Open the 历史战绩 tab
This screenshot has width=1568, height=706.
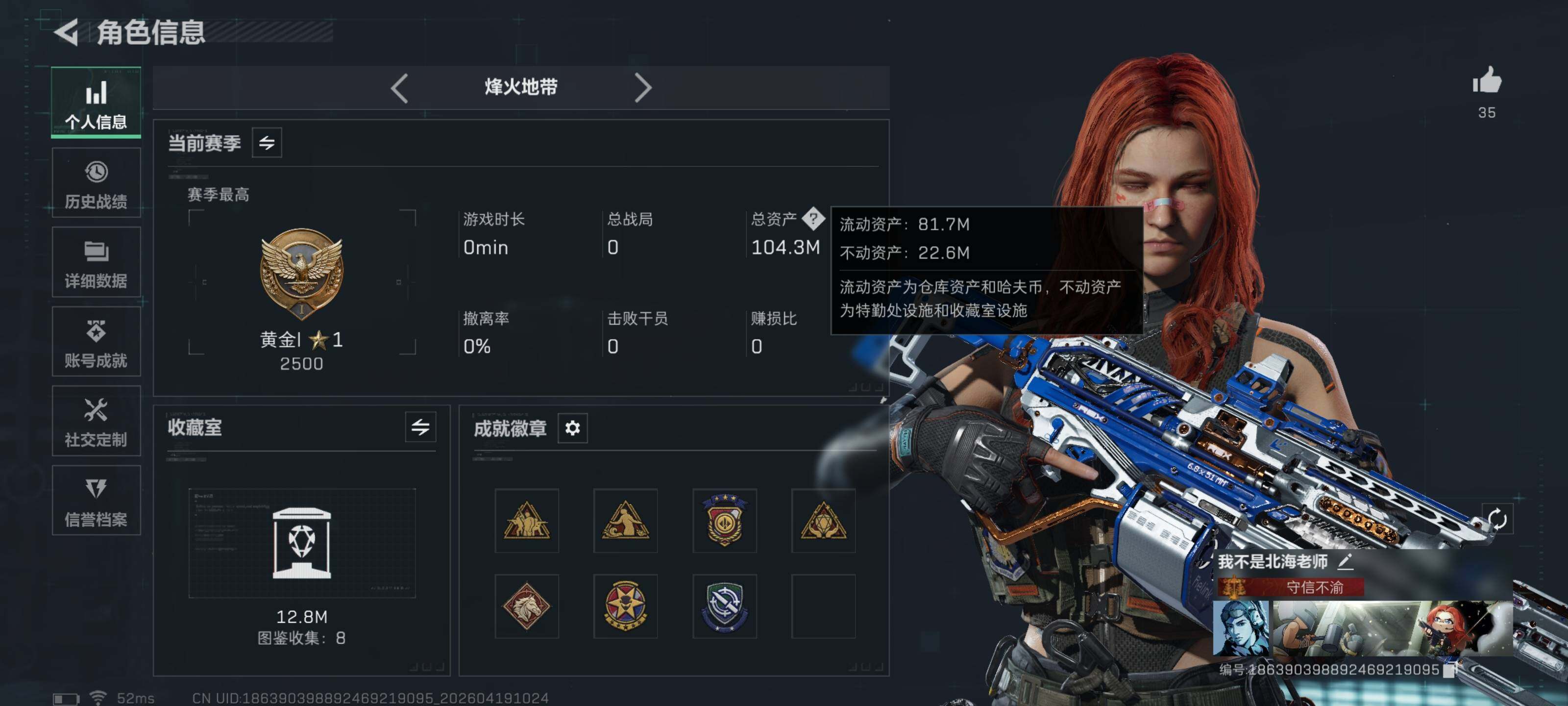(96, 183)
